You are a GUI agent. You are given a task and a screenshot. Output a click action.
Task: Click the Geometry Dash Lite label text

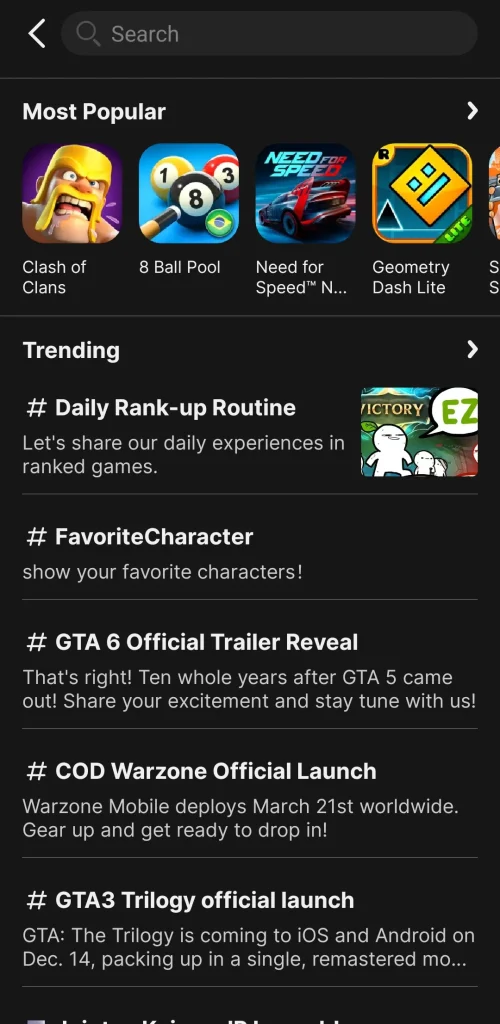click(x=411, y=277)
